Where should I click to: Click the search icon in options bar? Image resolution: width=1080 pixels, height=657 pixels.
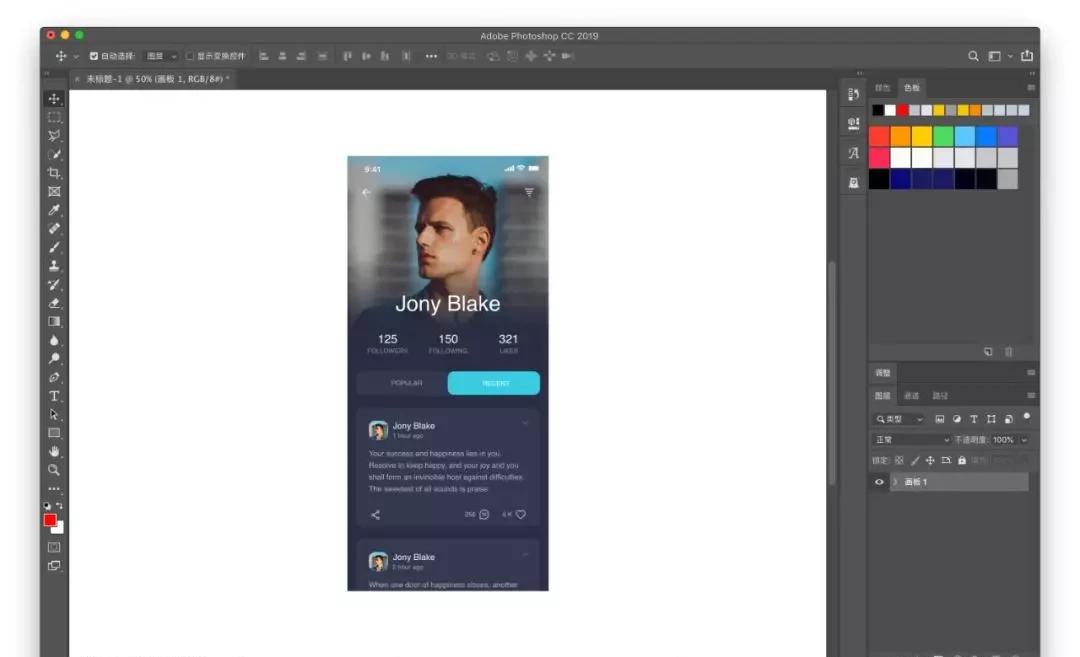point(973,56)
